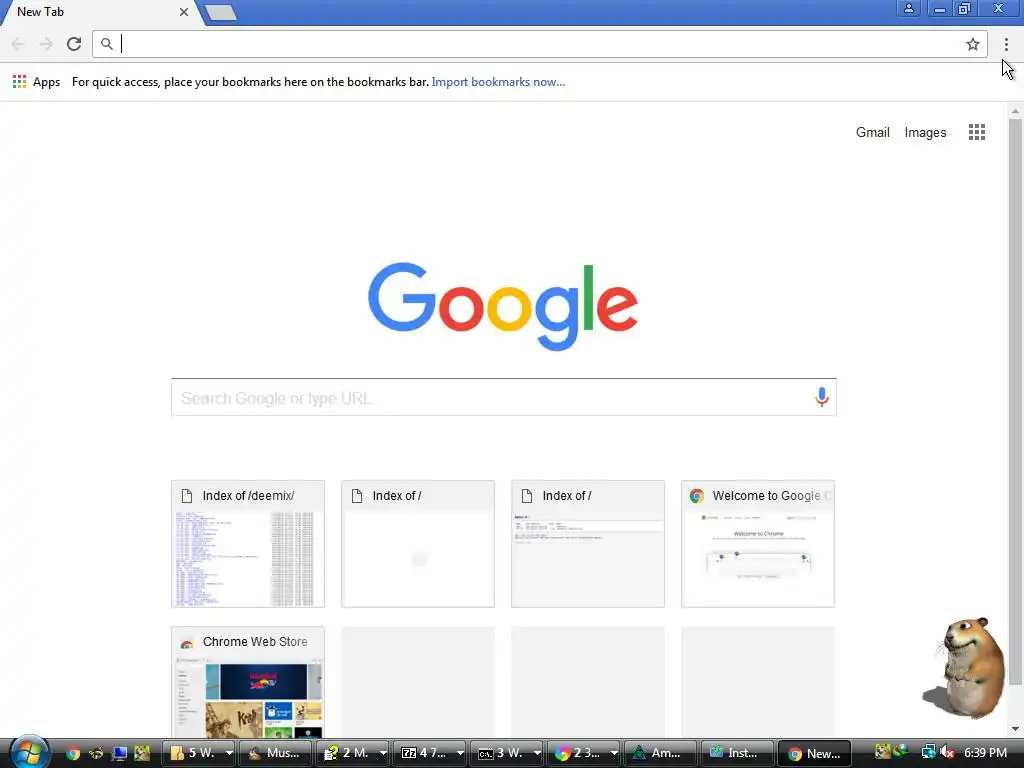Expand the 2 M. taskbar group
This screenshot has height=768, width=1024.
click(x=353, y=753)
